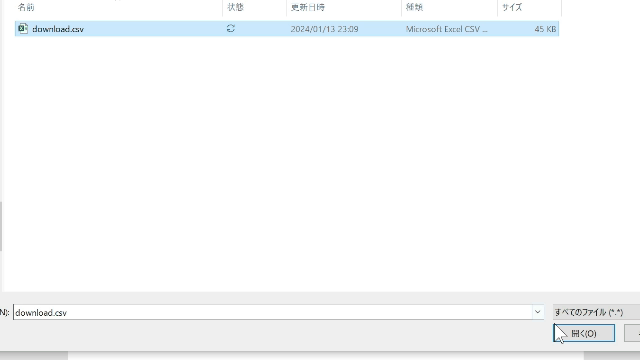Click the Microsoft Excel CSV type cell
This screenshot has height=360, width=640.
pyautogui.click(x=446, y=29)
